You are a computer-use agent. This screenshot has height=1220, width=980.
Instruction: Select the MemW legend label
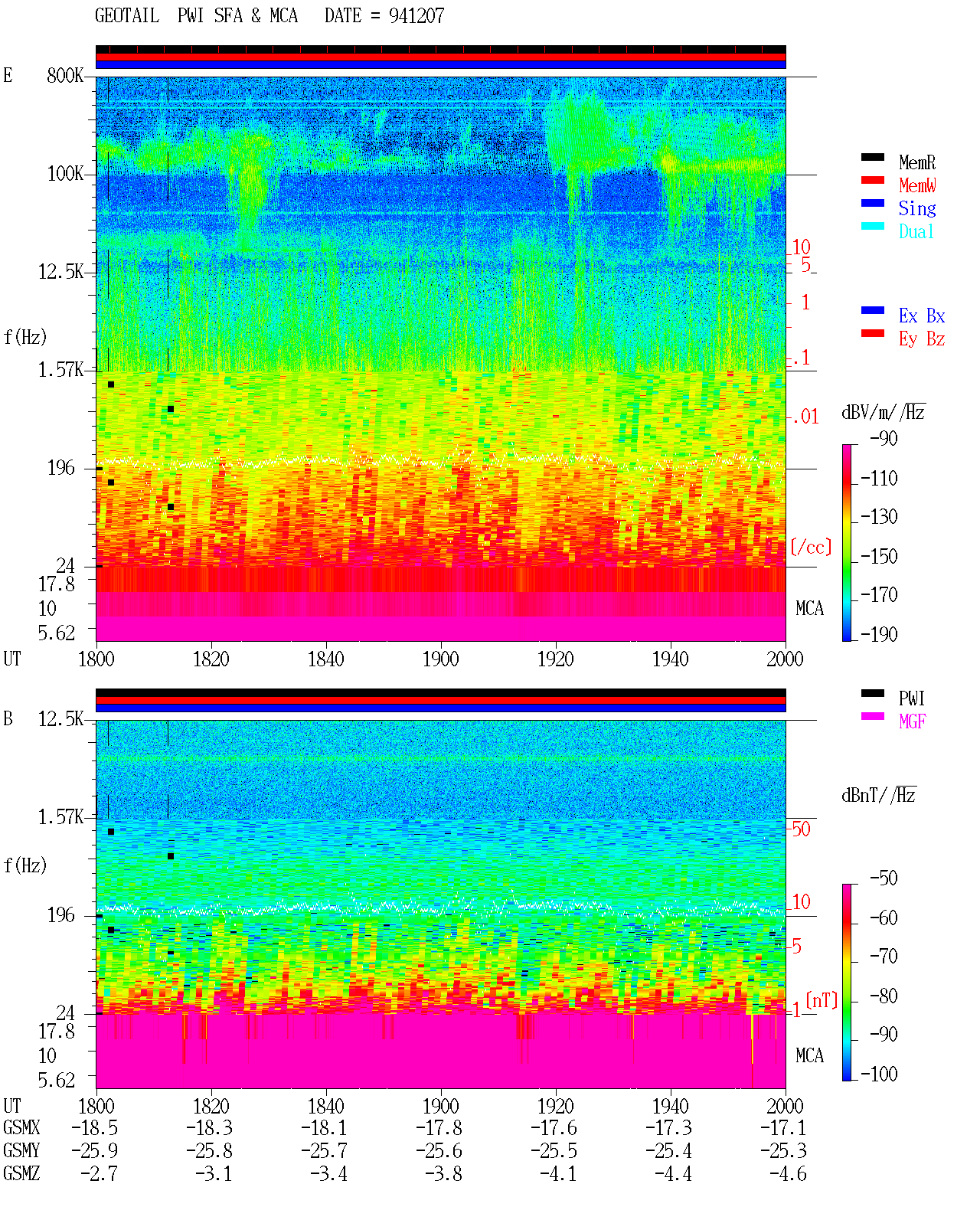coord(917,185)
